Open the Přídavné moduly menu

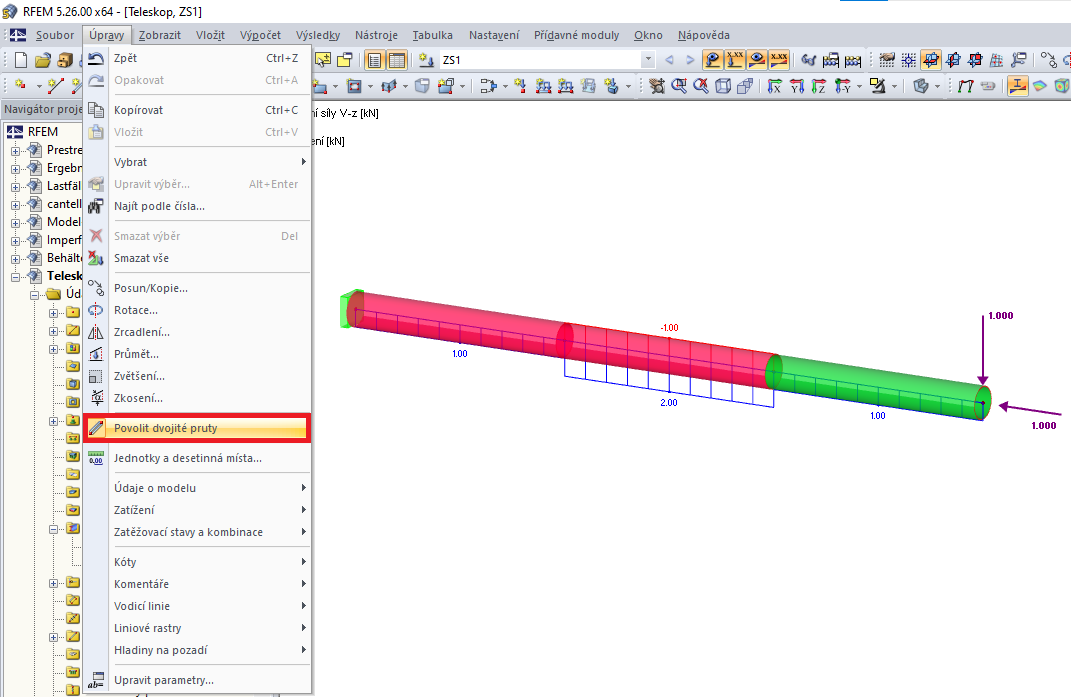[576, 35]
